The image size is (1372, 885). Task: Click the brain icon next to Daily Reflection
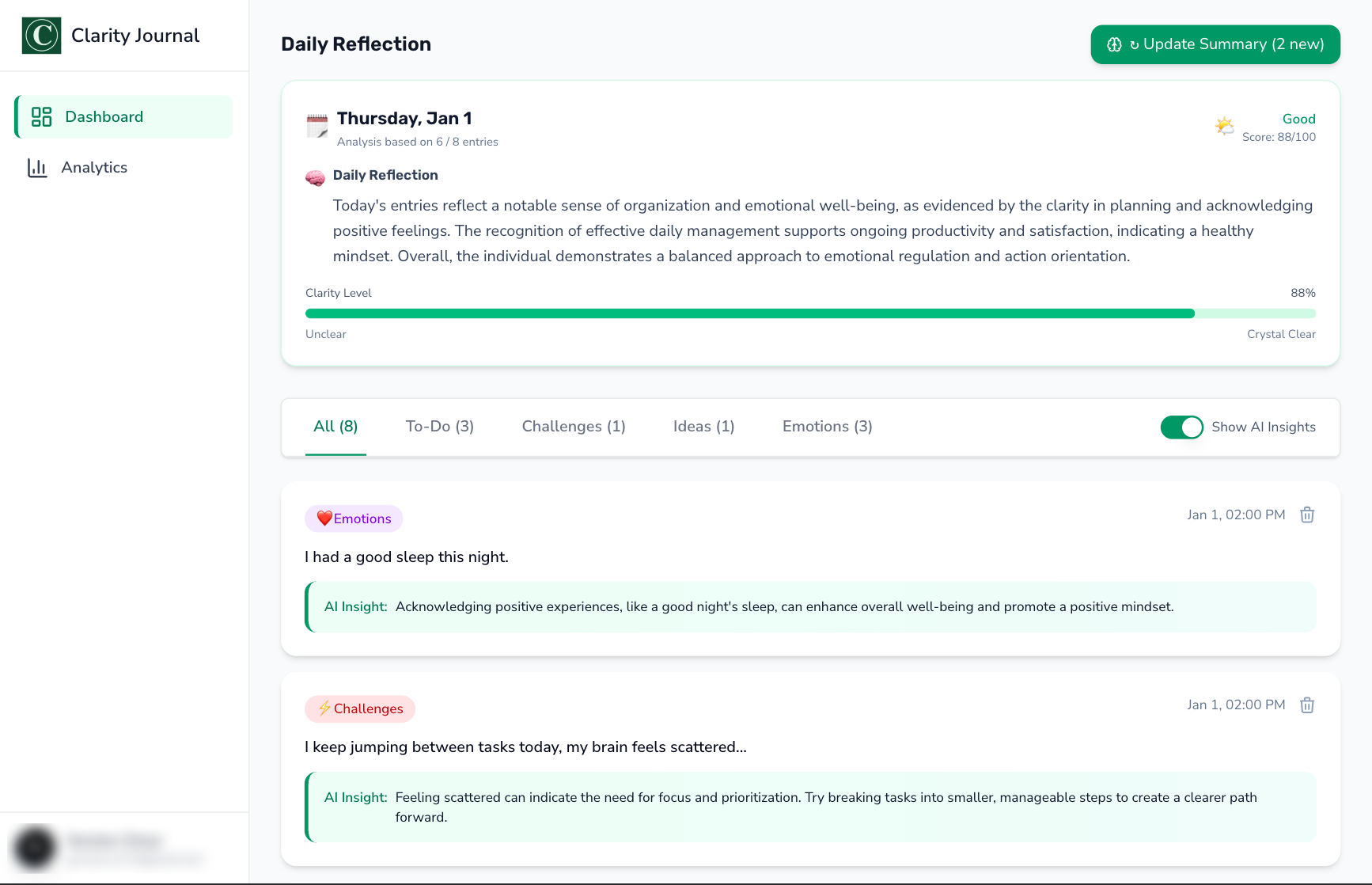point(315,177)
